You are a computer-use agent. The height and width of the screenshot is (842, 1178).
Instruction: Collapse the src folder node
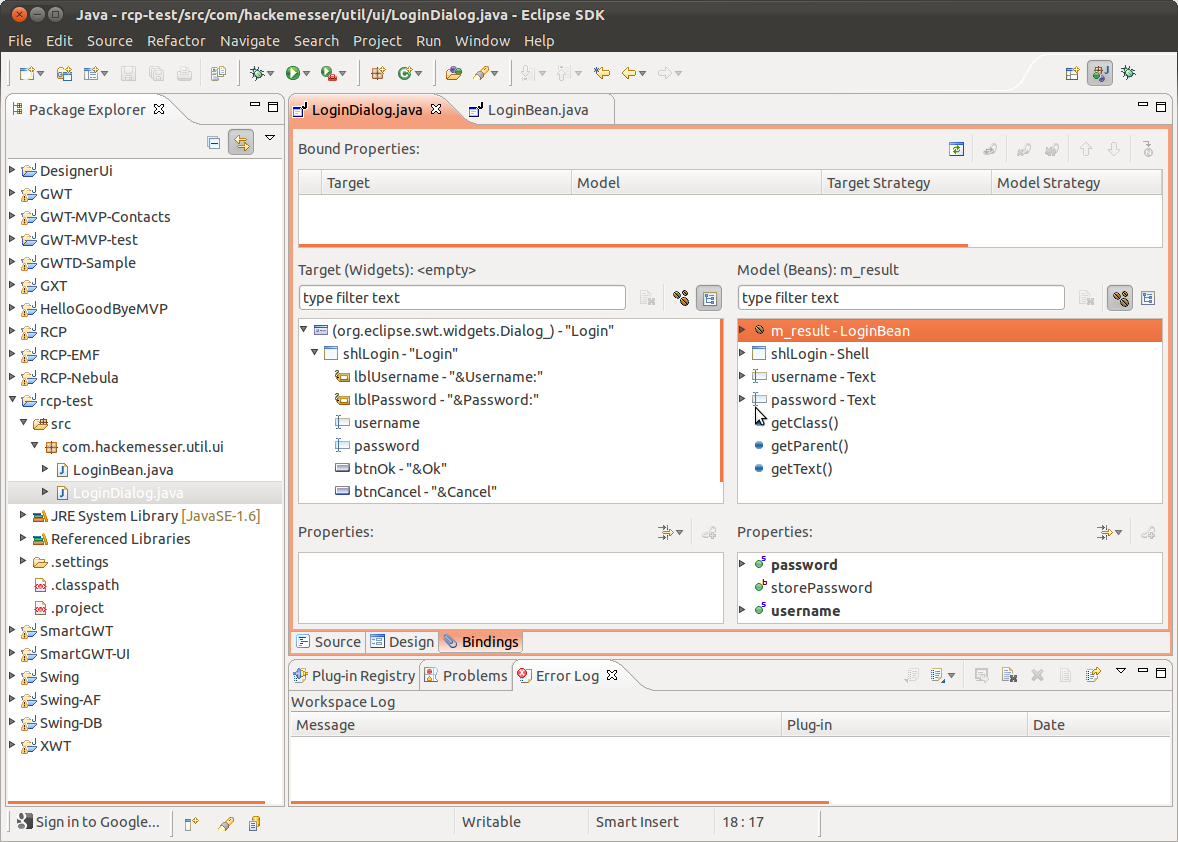(x=23, y=423)
